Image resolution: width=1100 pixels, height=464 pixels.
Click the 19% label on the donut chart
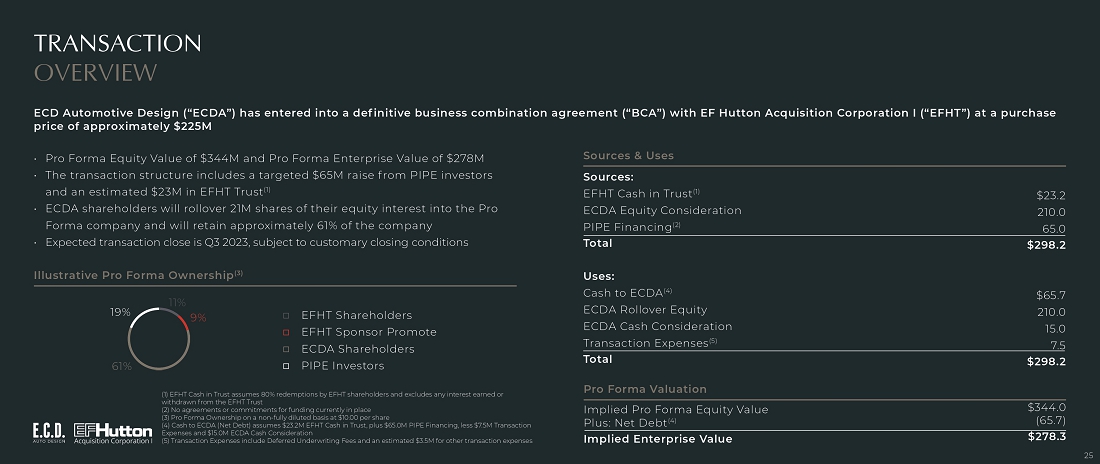coord(120,312)
